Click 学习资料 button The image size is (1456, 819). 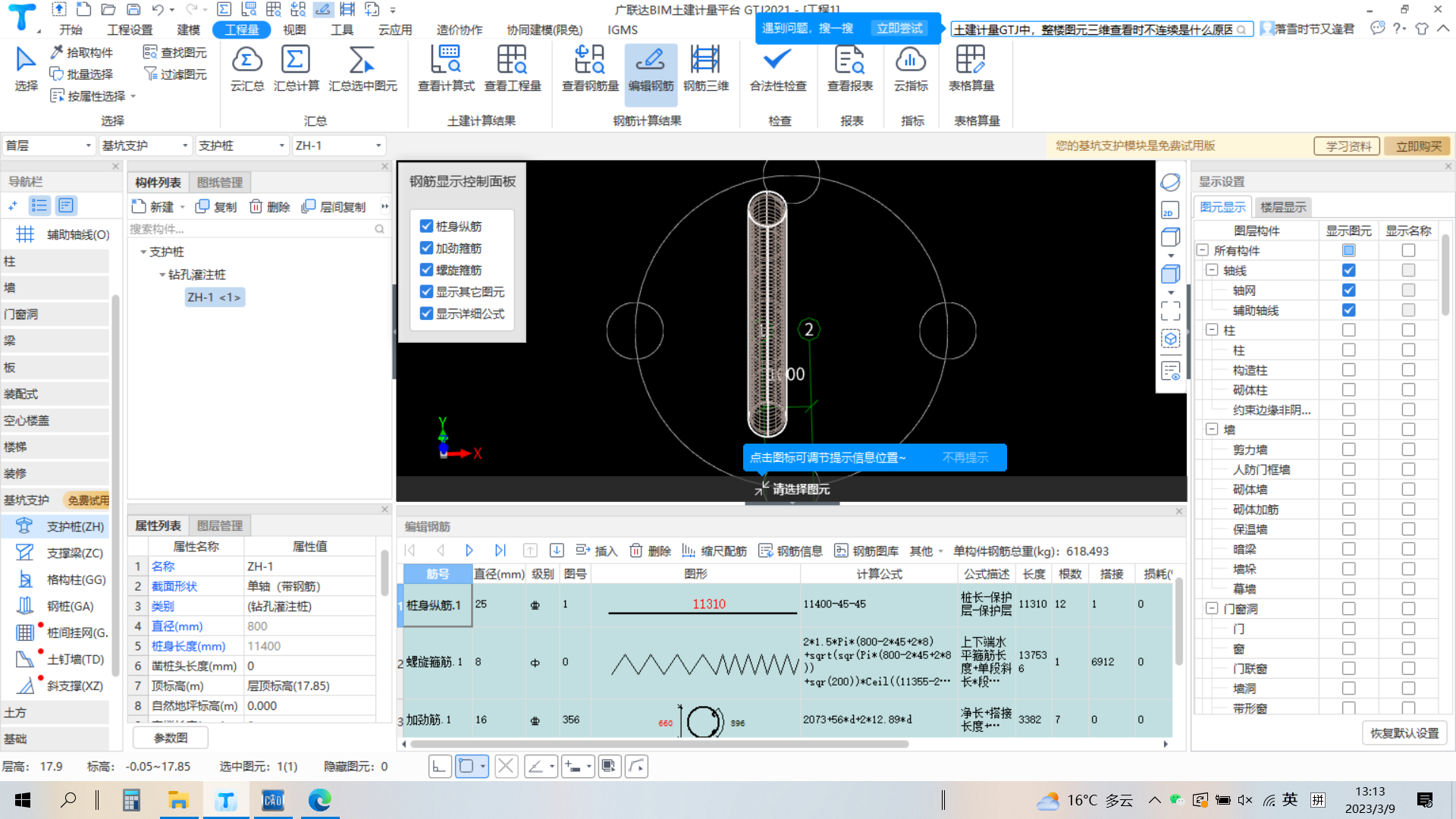tap(1348, 146)
